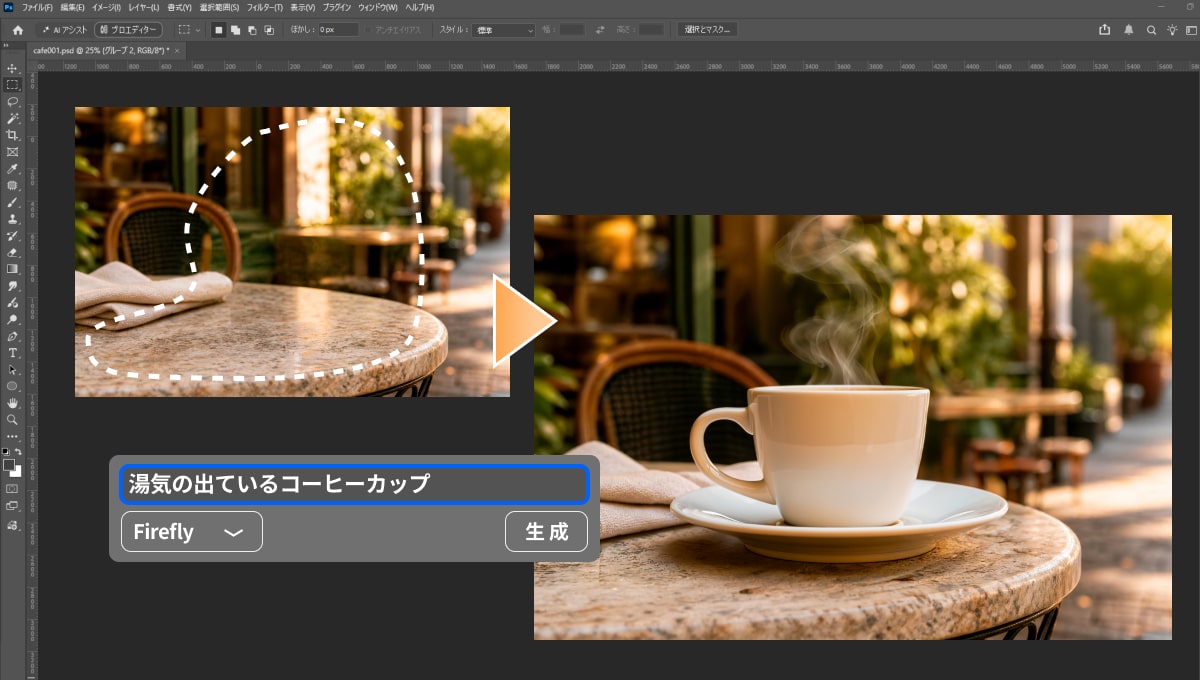Select the Move tool

[13, 69]
